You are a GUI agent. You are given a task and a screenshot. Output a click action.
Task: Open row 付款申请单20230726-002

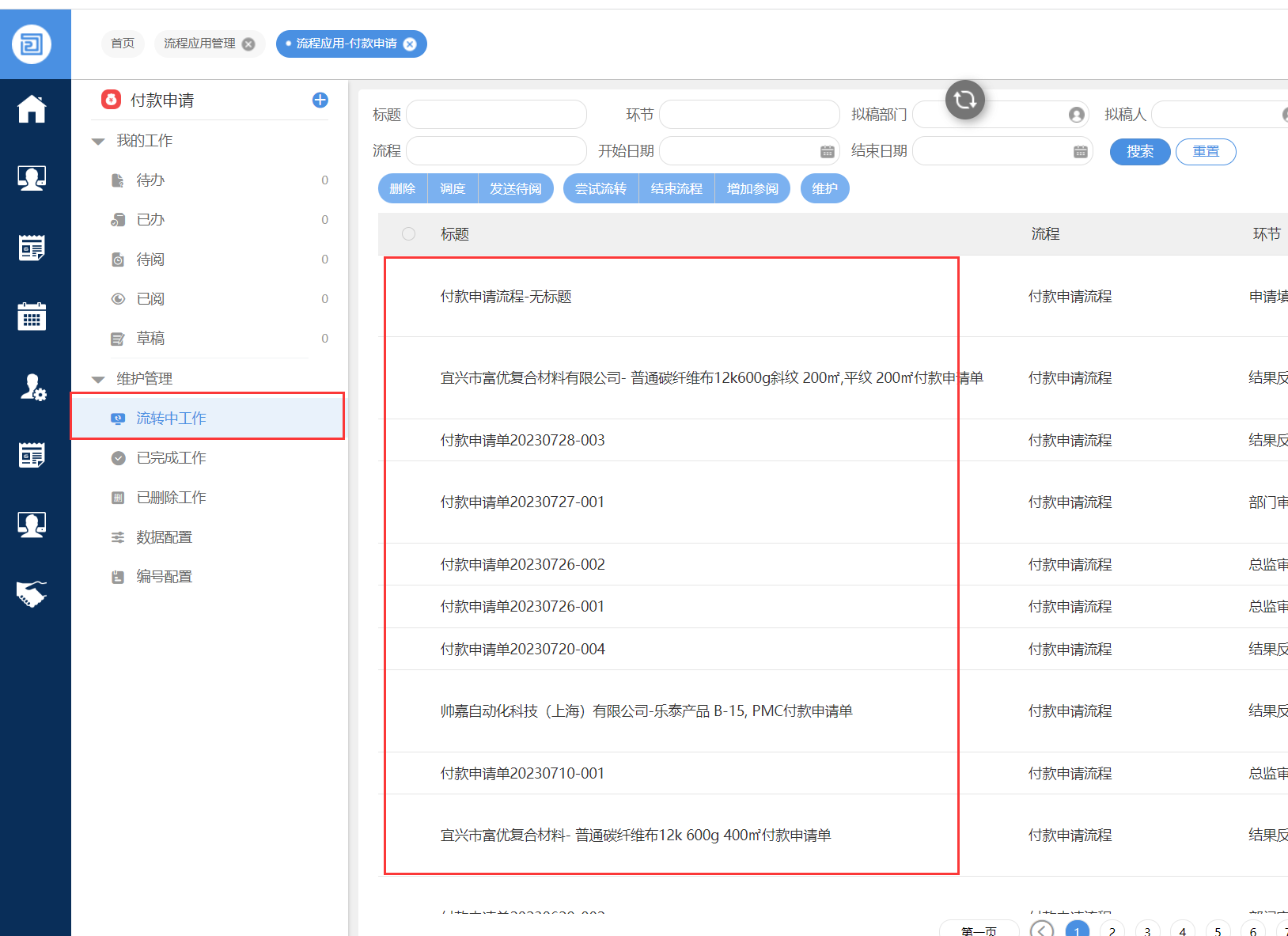523,564
